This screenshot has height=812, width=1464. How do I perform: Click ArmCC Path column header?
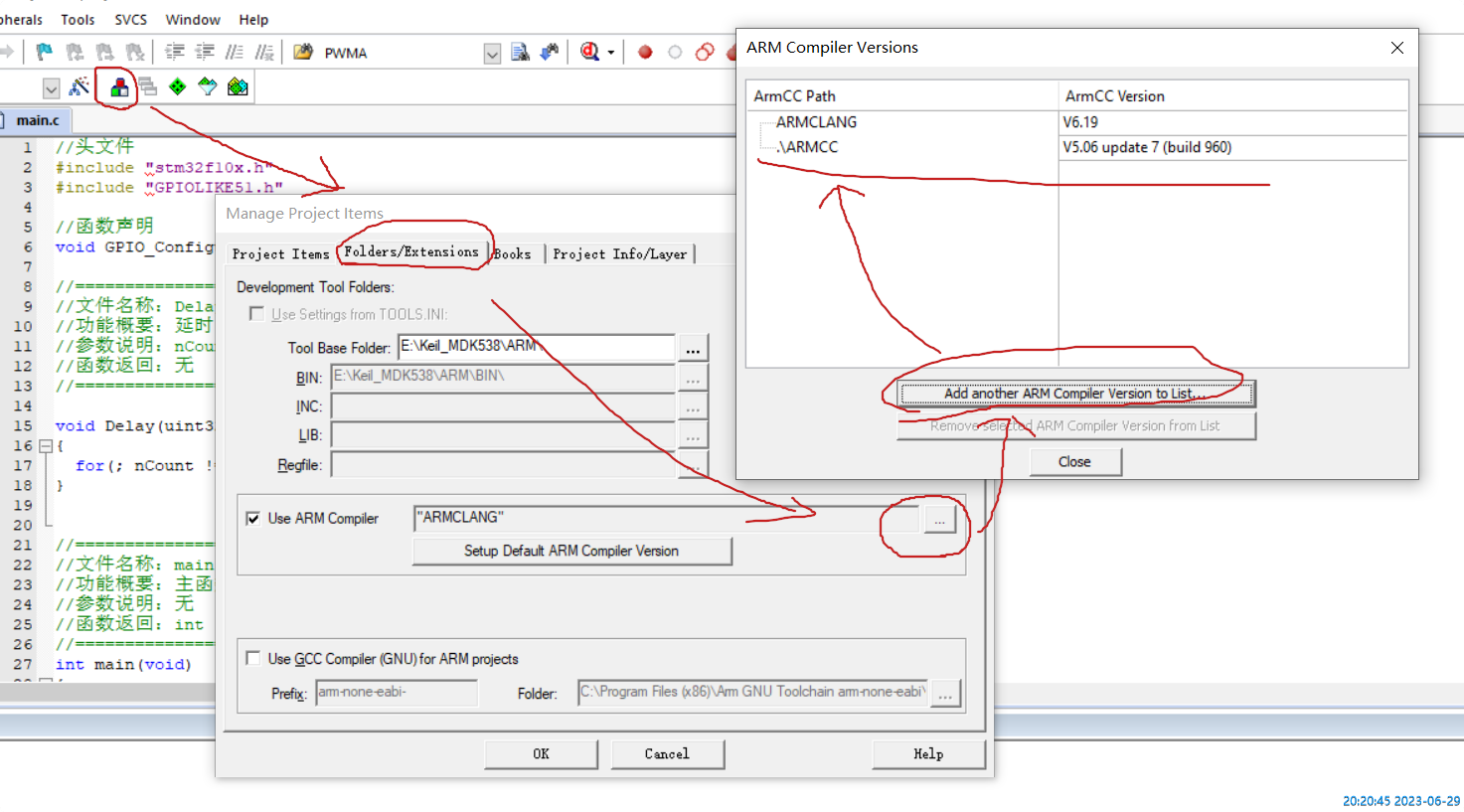pyautogui.click(x=902, y=95)
